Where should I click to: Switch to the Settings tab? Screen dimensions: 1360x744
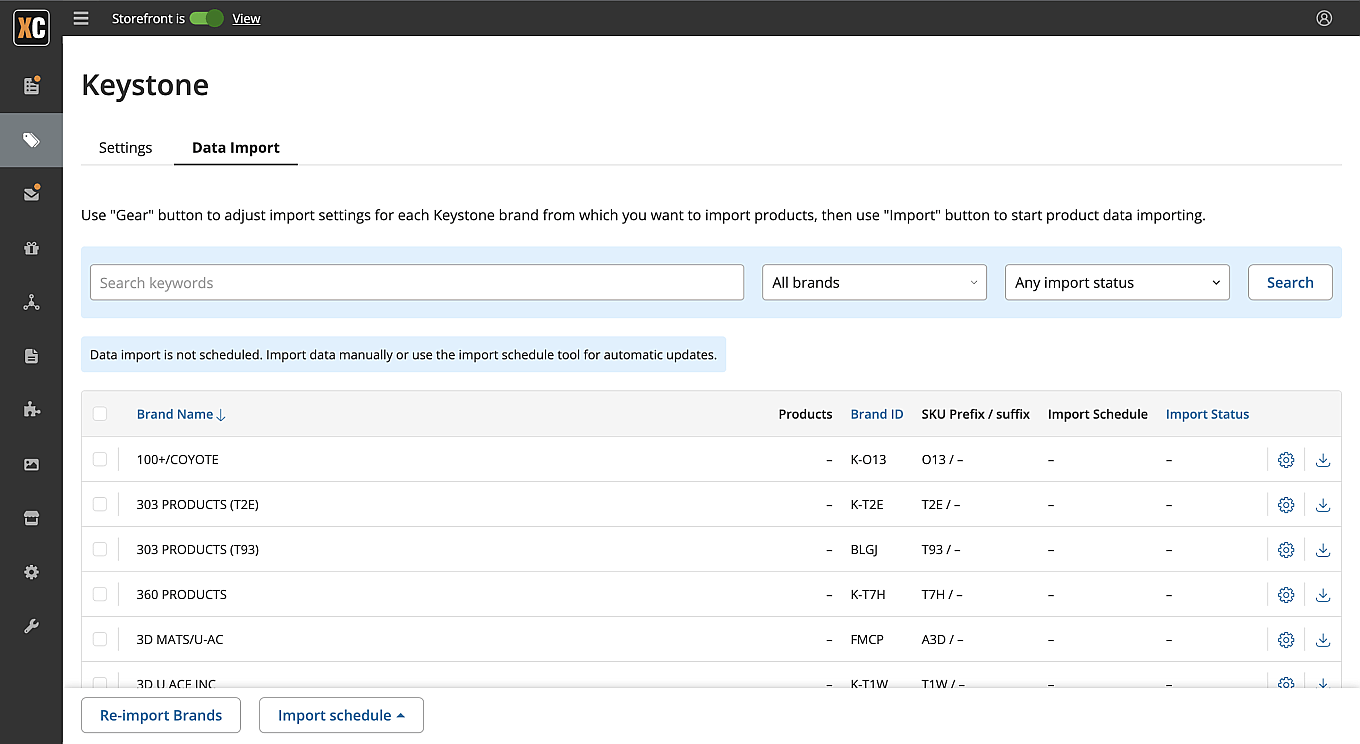click(x=126, y=148)
